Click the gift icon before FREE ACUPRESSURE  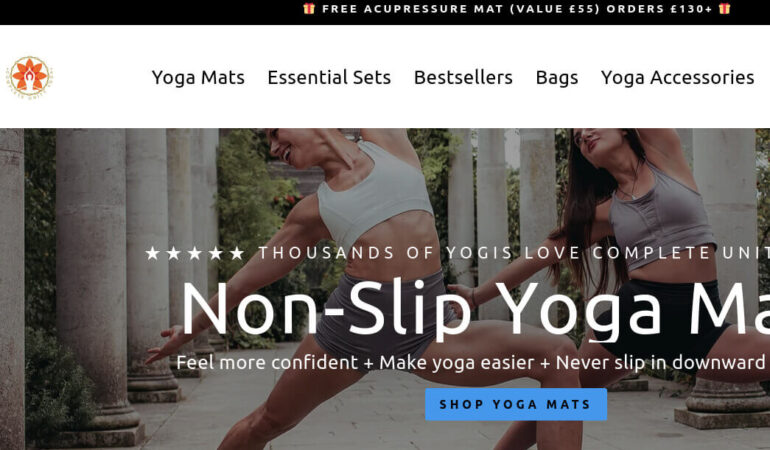(x=309, y=8)
